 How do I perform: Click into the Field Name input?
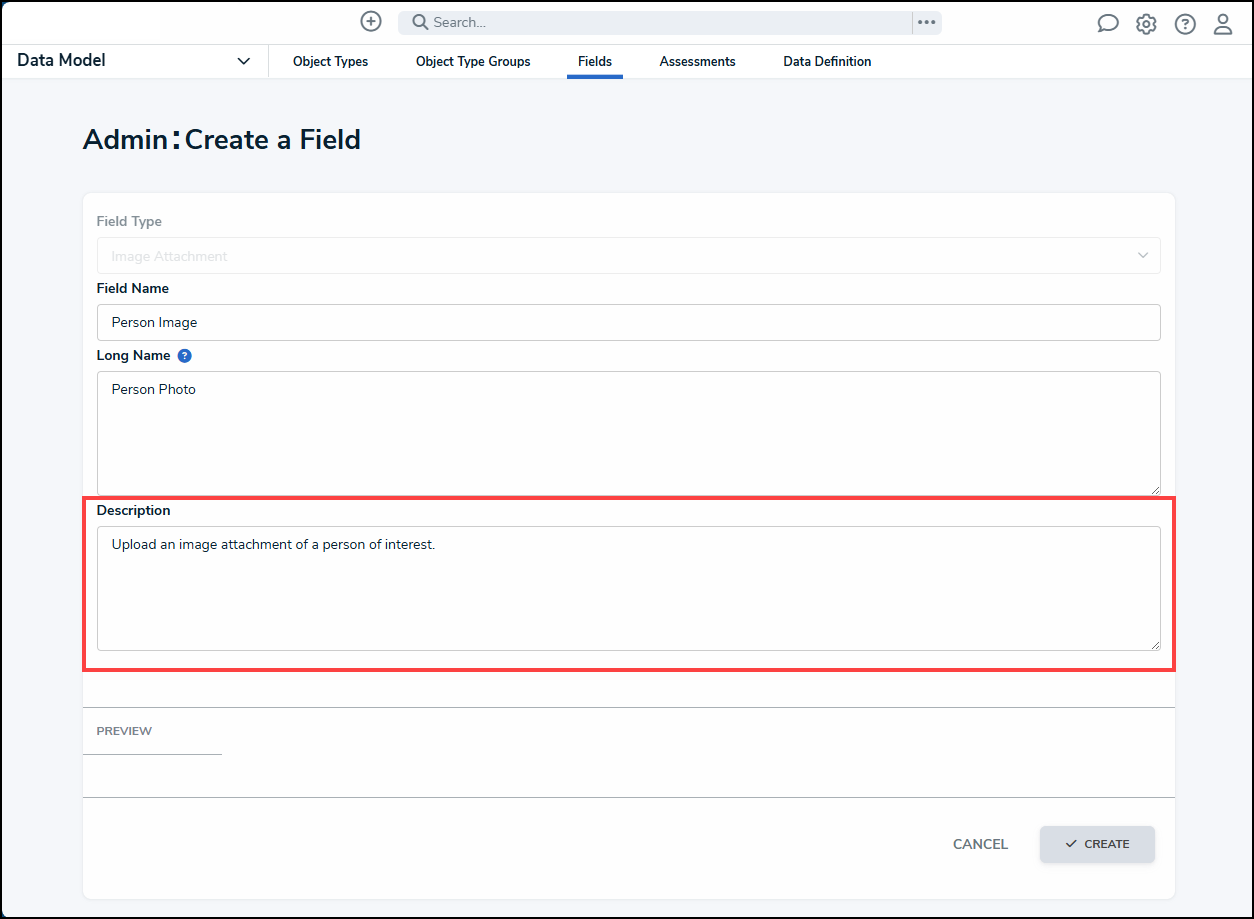[628, 322]
